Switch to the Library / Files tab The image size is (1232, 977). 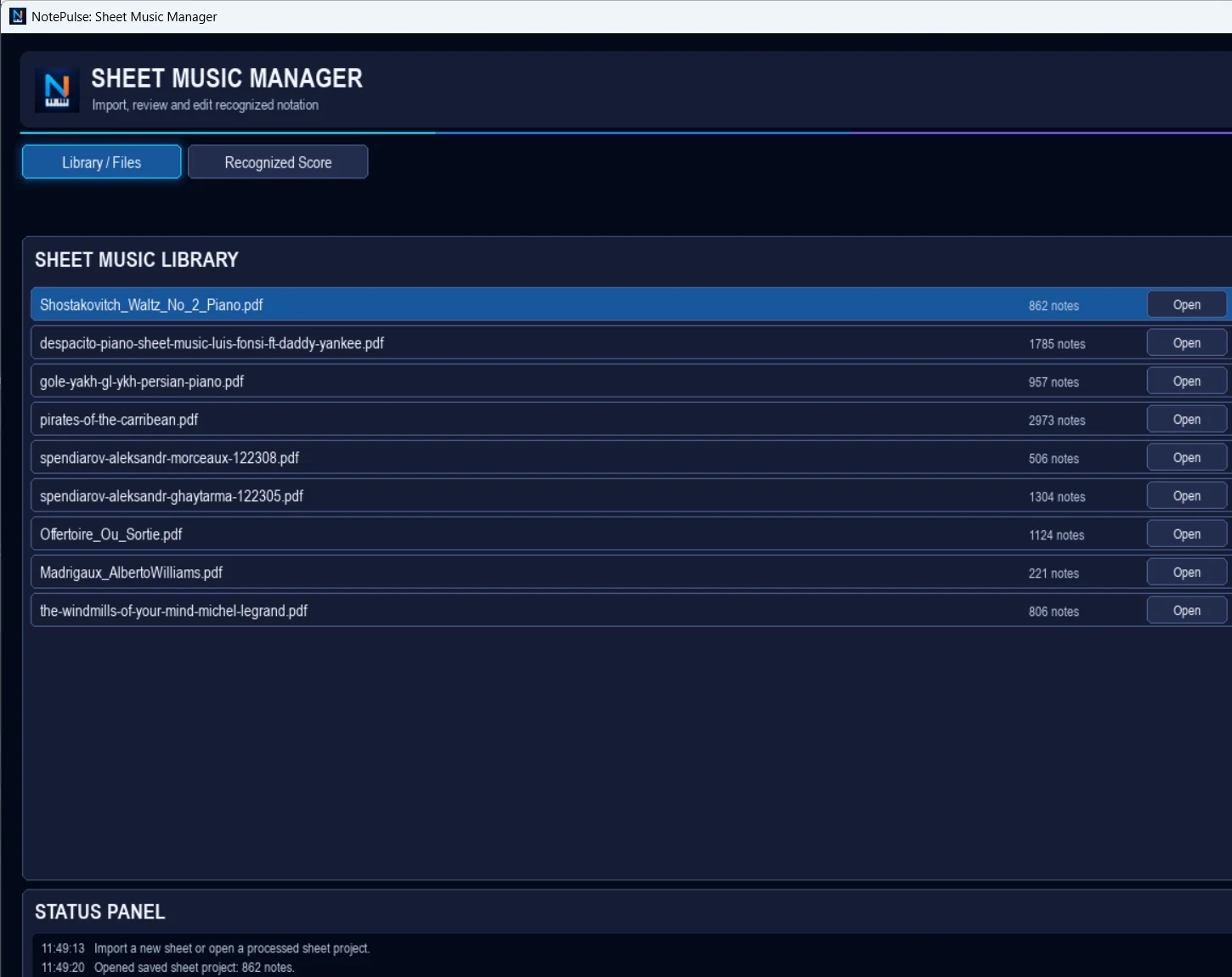tap(101, 162)
